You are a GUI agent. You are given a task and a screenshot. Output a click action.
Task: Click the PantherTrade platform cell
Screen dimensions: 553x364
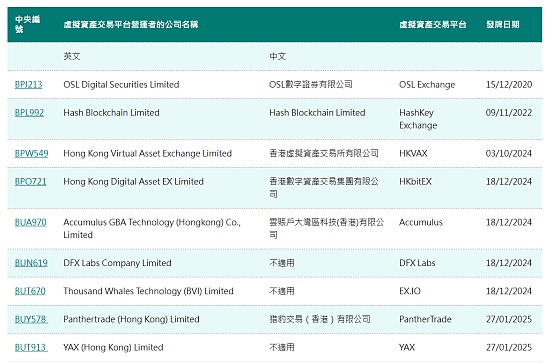[x=425, y=320]
